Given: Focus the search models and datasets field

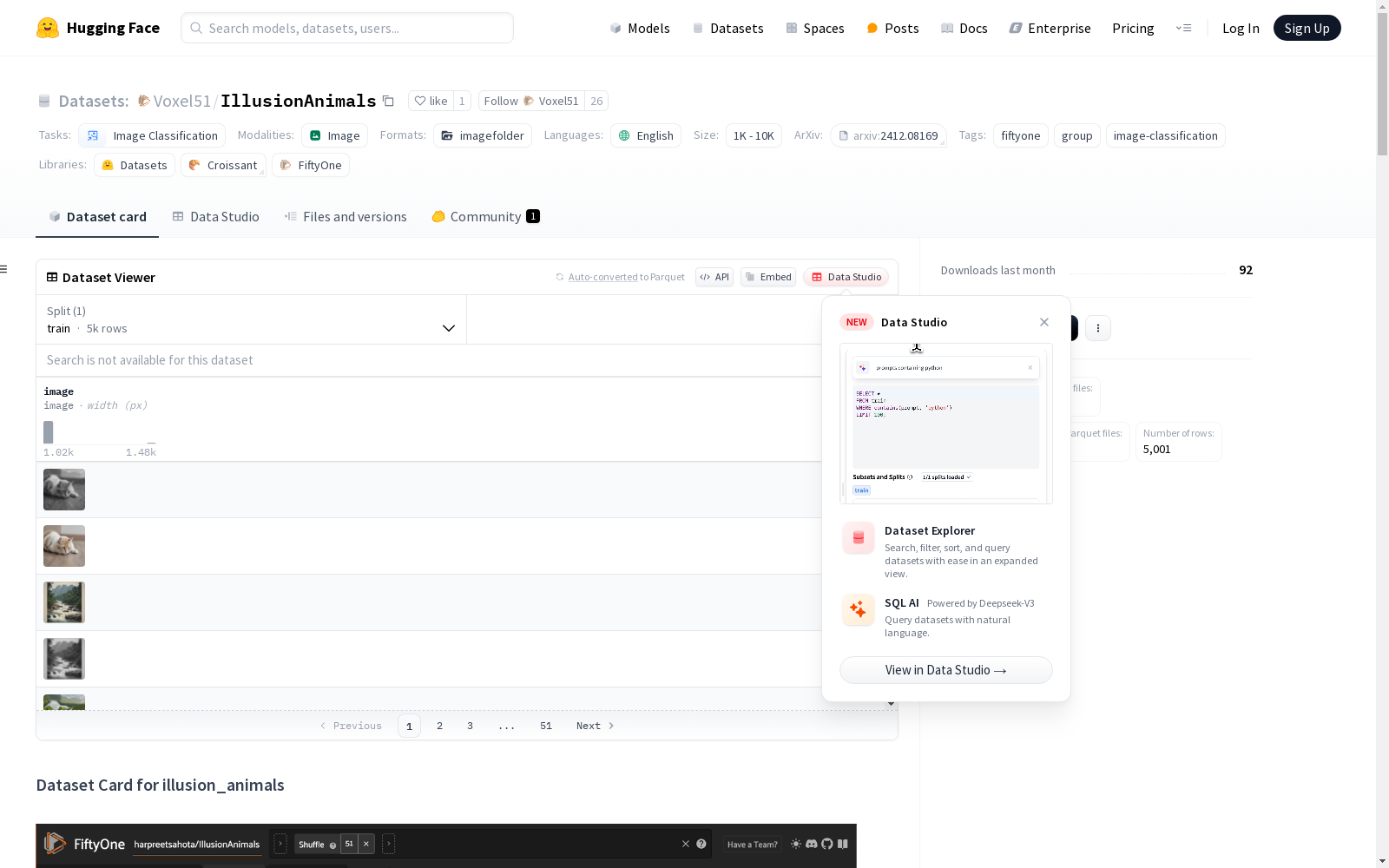Looking at the screenshot, I should pyautogui.click(x=347, y=28).
